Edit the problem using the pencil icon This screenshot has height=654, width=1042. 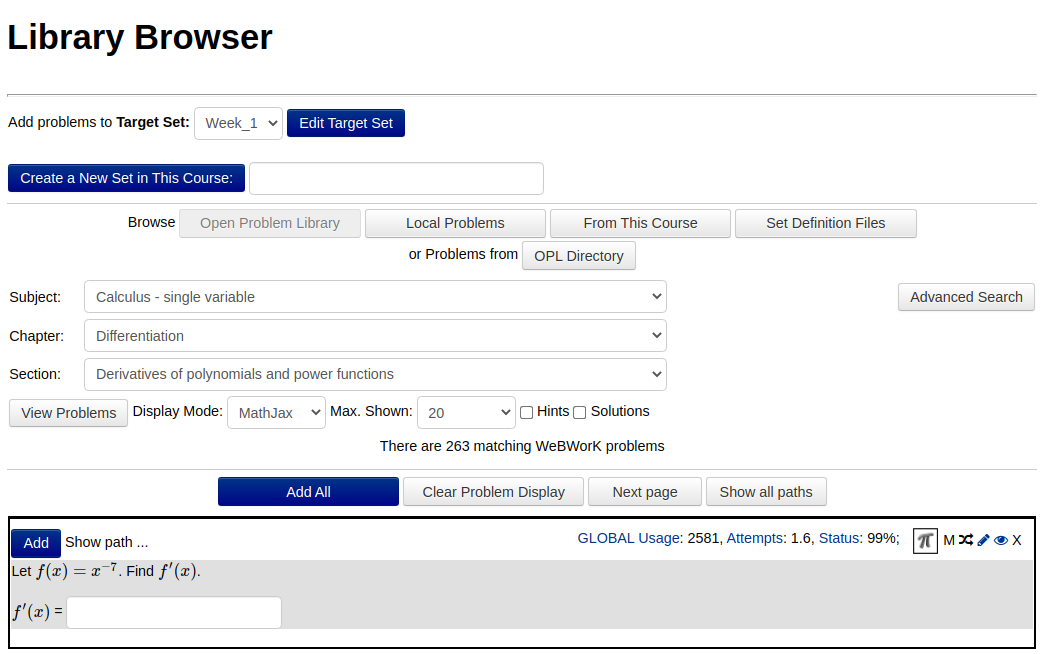click(984, 540)
